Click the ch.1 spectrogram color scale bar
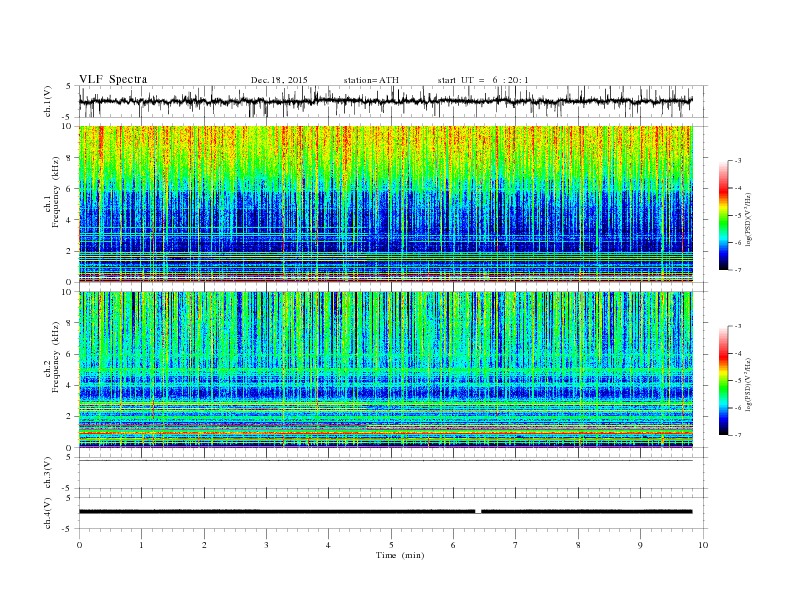This screenshot has height=612, width=792. tap(724, 215)
